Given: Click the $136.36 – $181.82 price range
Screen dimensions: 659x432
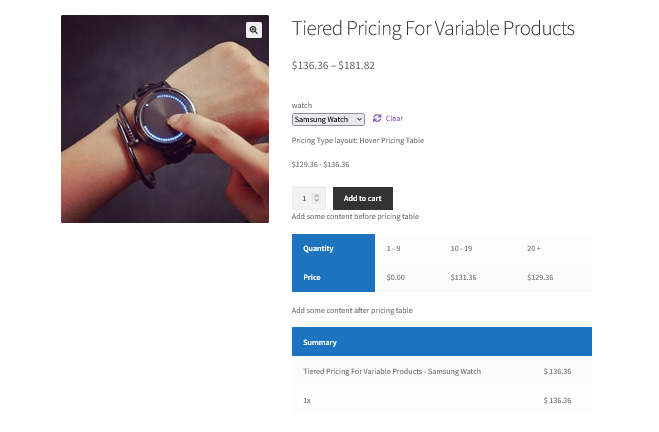Looking at the screenshot, I should coord(333,65).
